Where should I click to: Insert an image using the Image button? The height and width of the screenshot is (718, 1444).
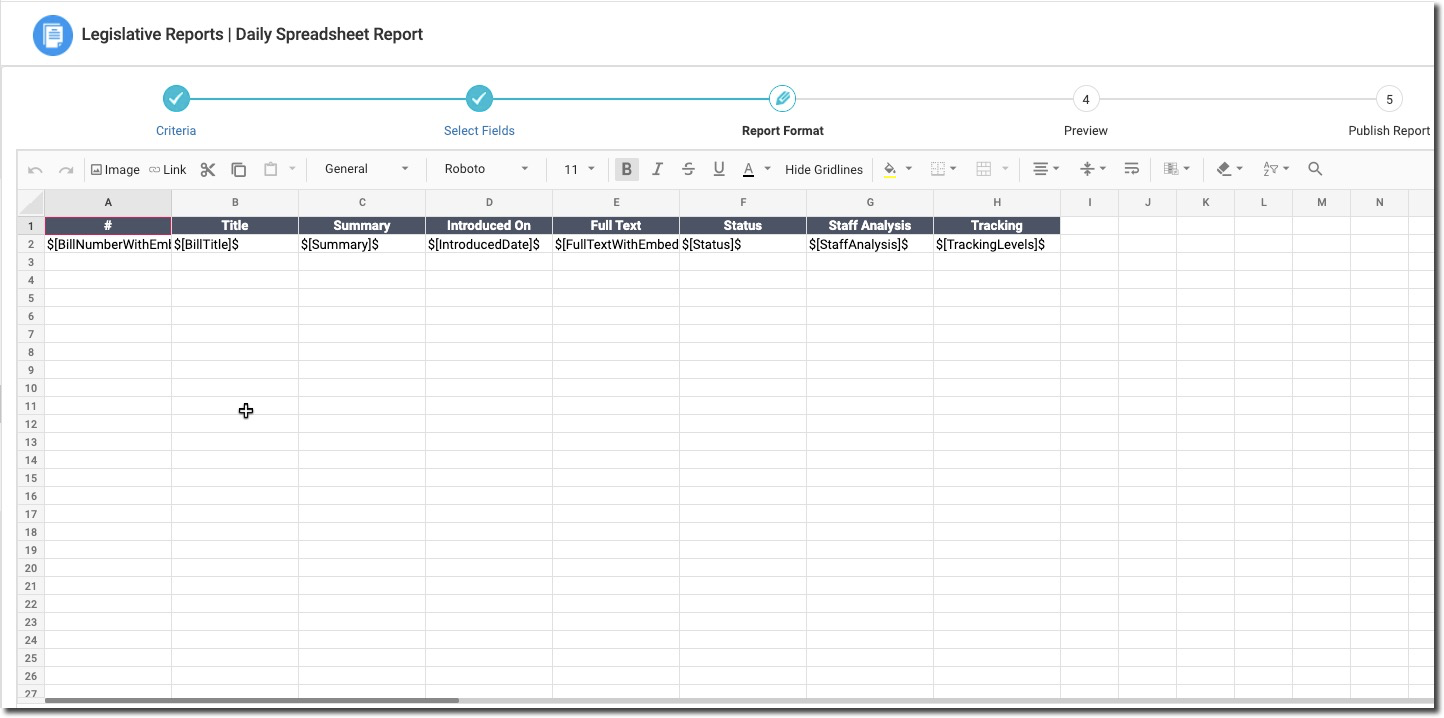pos(115,170)
